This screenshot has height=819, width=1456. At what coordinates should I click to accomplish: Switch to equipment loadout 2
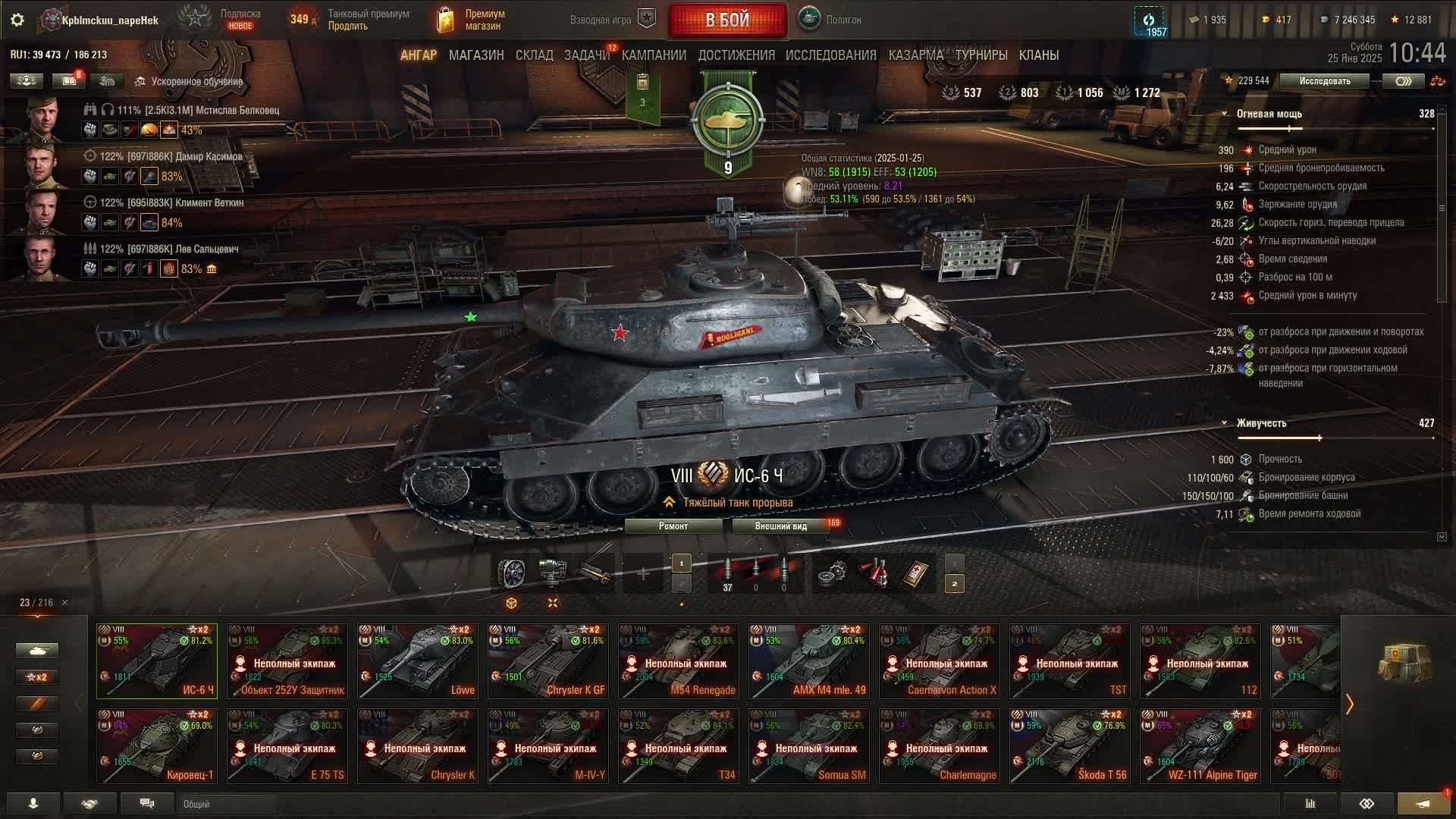coord(681,584)
